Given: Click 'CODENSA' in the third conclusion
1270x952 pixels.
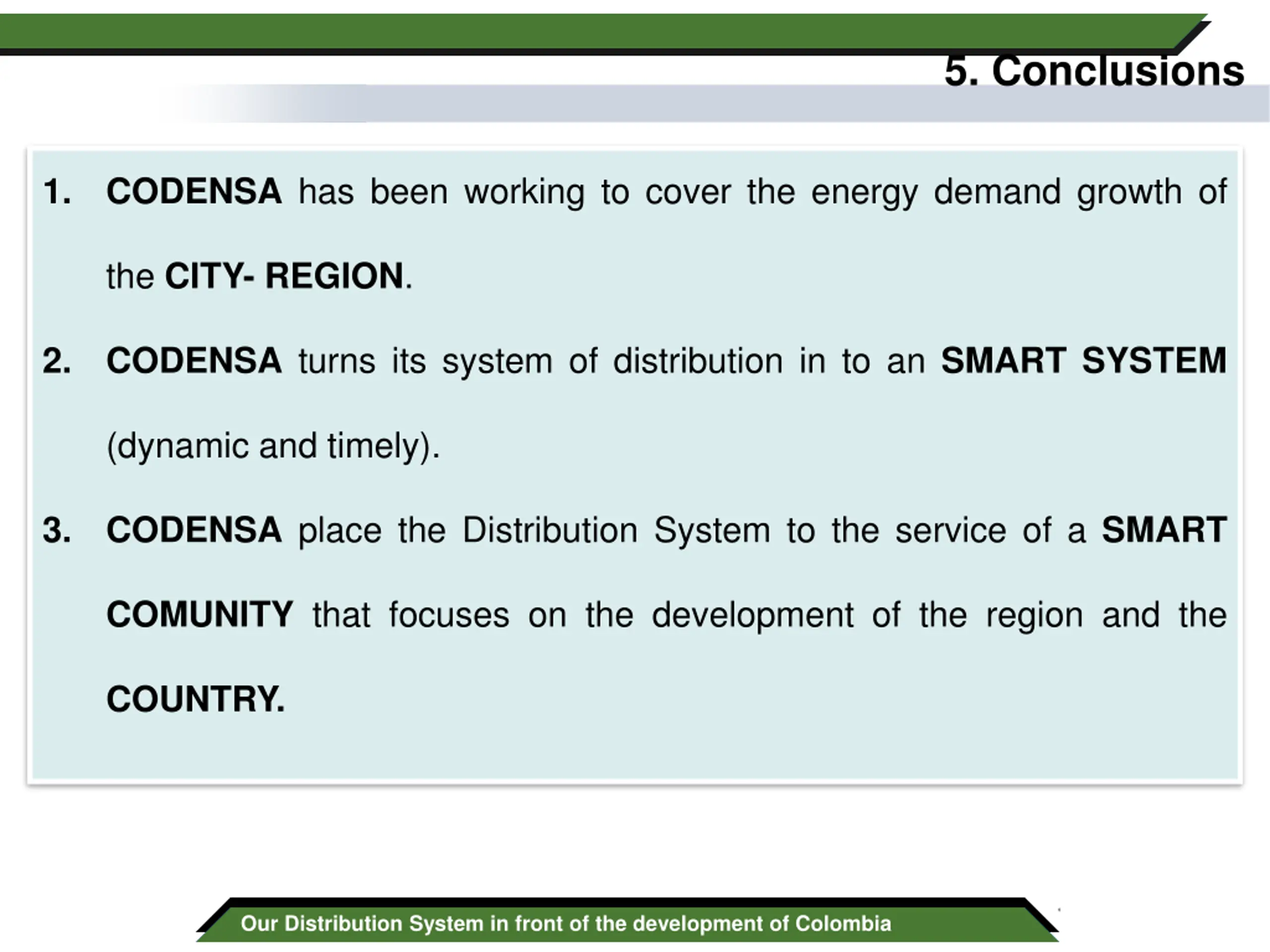Looking at the screenshot, I should pos(194,530).
